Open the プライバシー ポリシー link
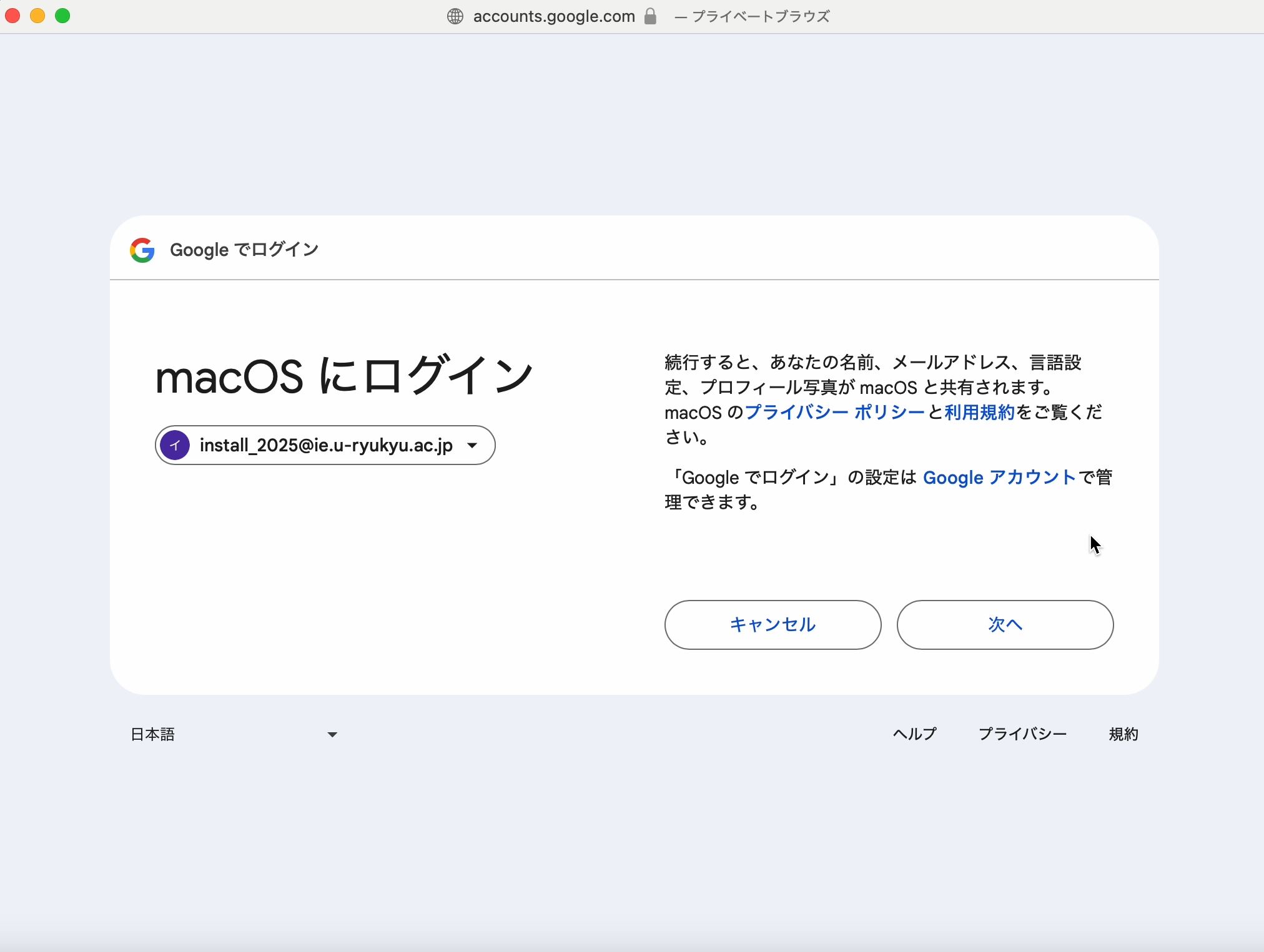This screenshot has height=952, width=1264. 835,413
